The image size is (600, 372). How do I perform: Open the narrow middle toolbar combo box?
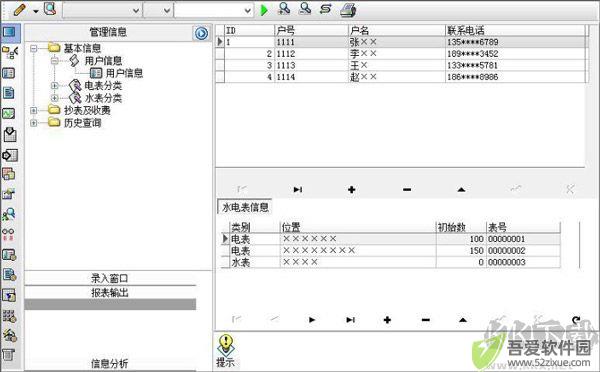[x=158, y=11]
